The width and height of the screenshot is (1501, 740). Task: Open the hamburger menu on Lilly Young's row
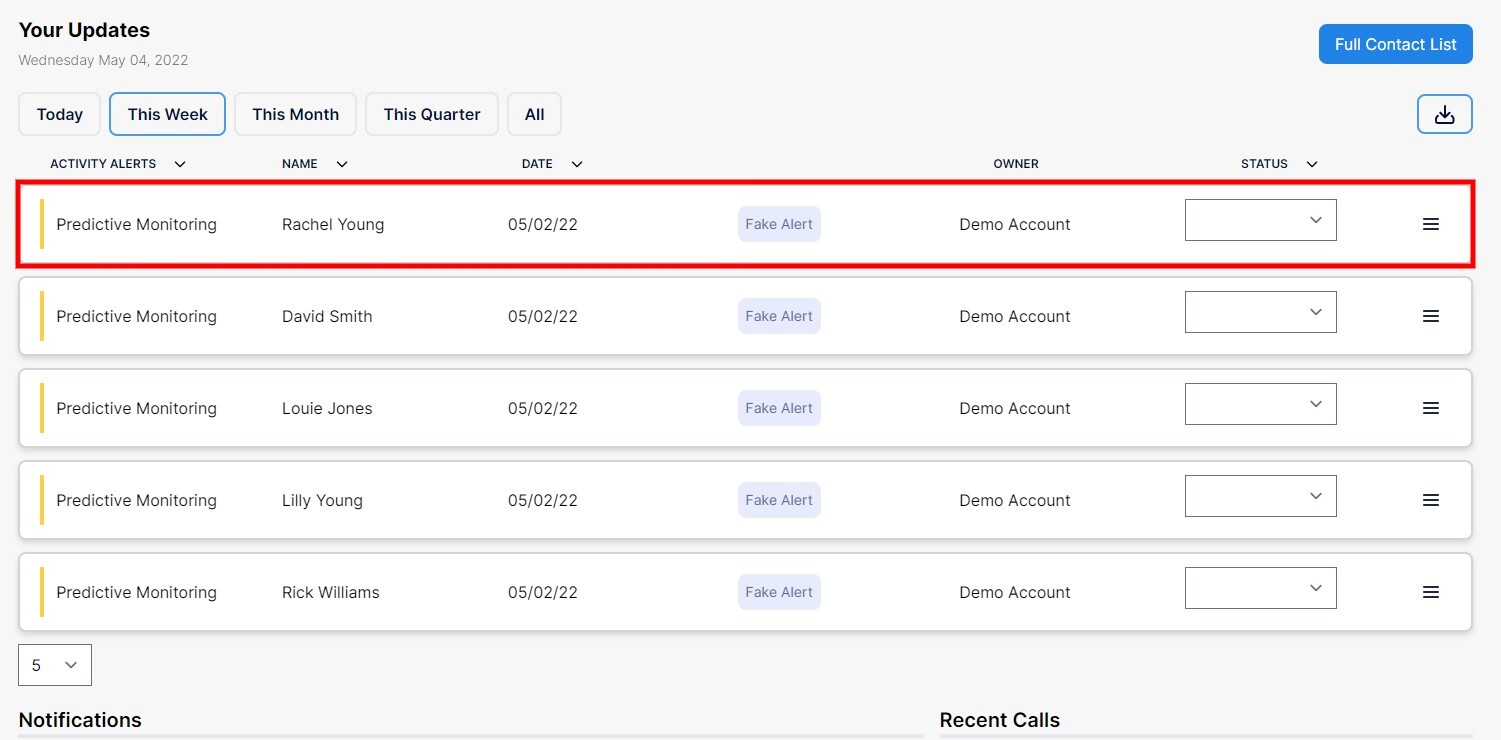click(x=1431, y=500)
